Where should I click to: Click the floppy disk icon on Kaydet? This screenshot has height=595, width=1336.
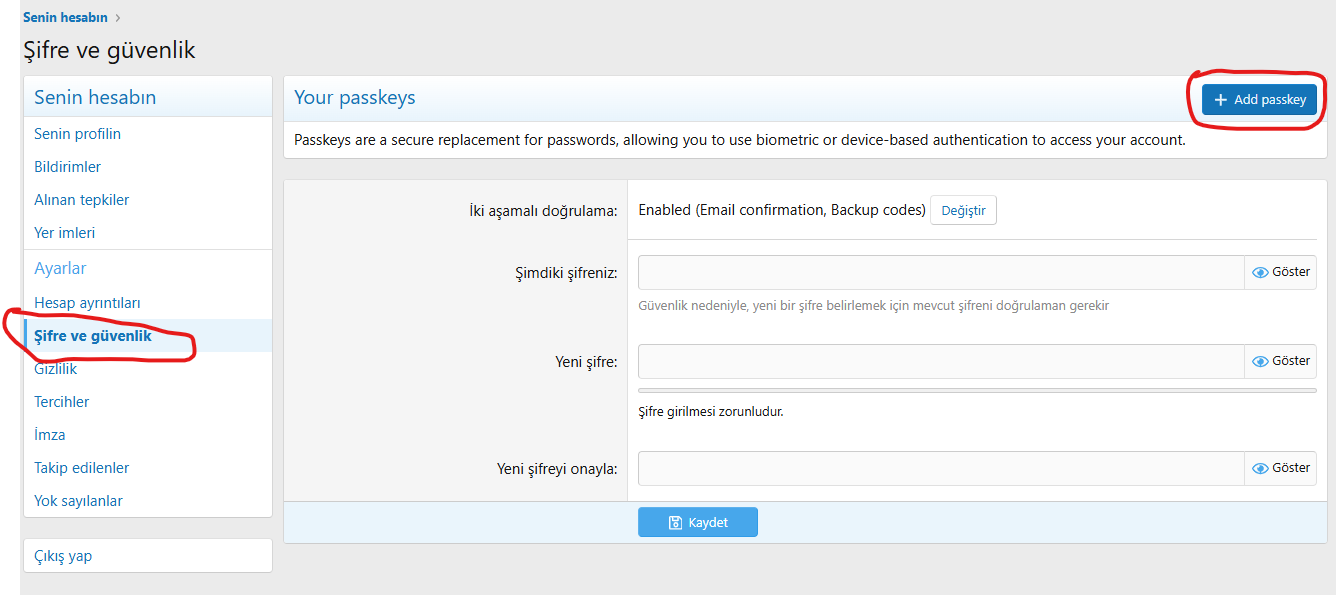click(675, 523)
